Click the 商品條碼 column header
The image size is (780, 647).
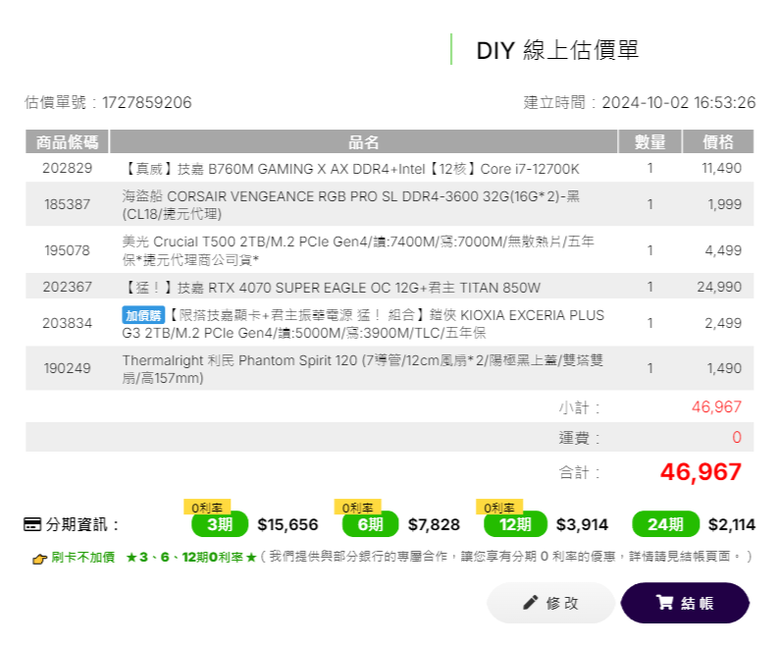[x=67, y=142]
